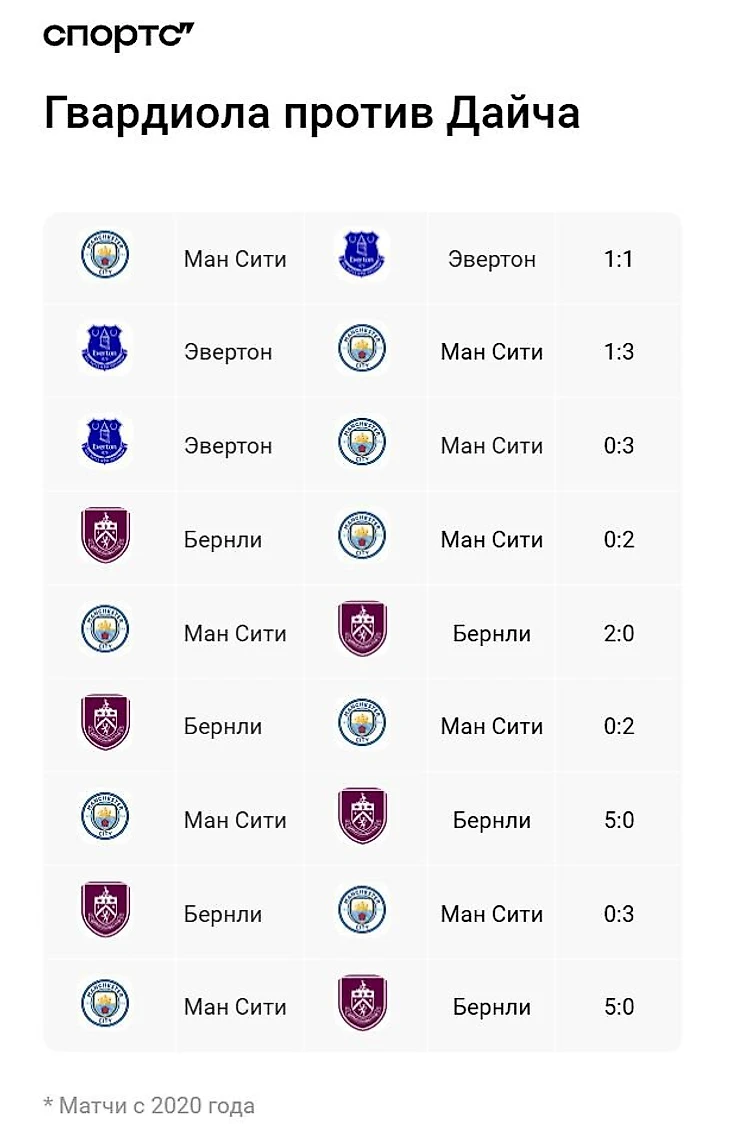Click the Man City crest in the 0:3 Burnley match

362,911
